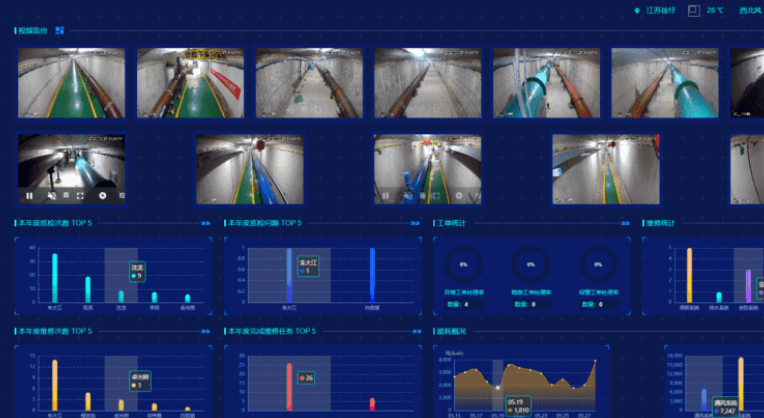This screenshot has width=764, height=418.
Task: Expand 本年度维修次数 TOP 5 with double arrow
Action: tap(206, 331)
